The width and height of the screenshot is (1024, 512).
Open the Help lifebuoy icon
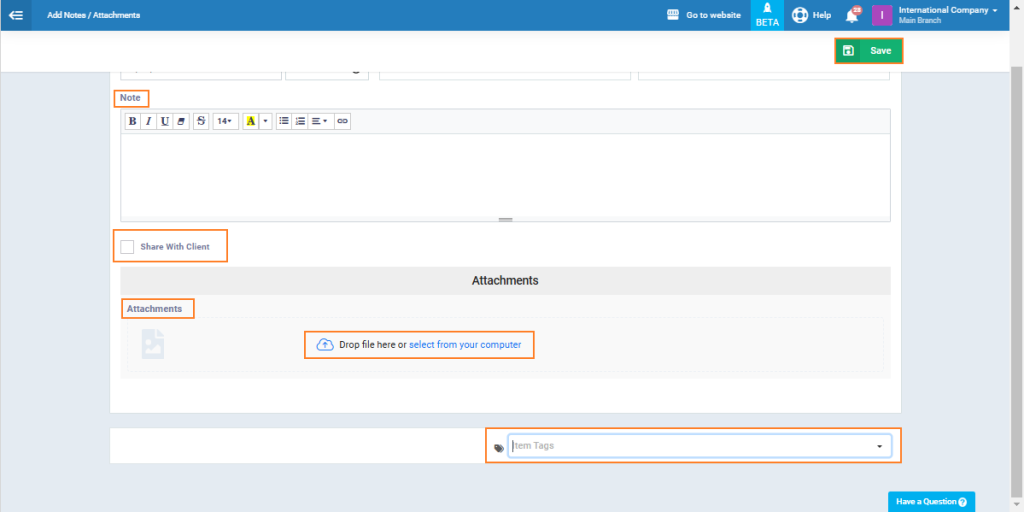point(800,15)
